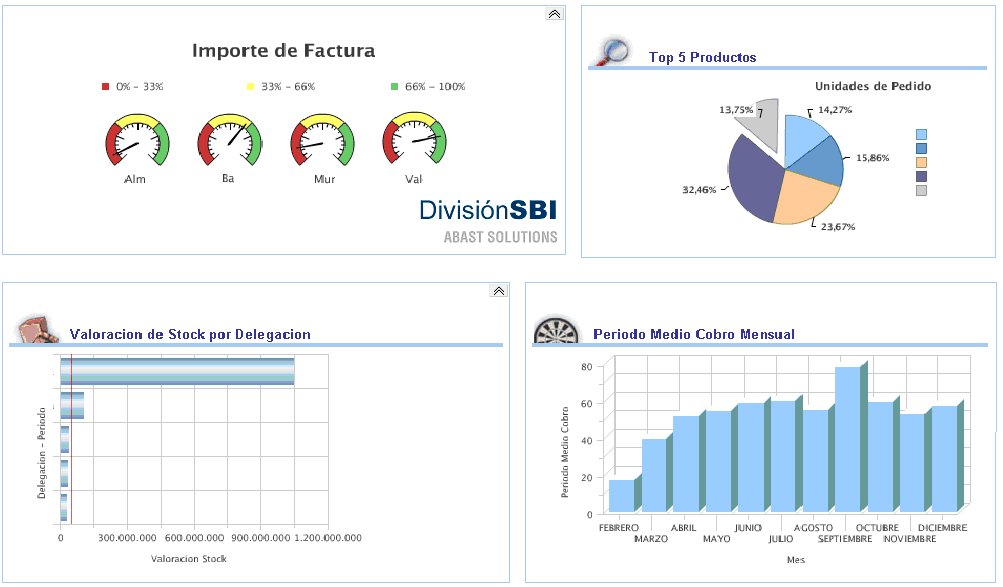Click the purple swatch in the pie legend

[x=921, y=177]
